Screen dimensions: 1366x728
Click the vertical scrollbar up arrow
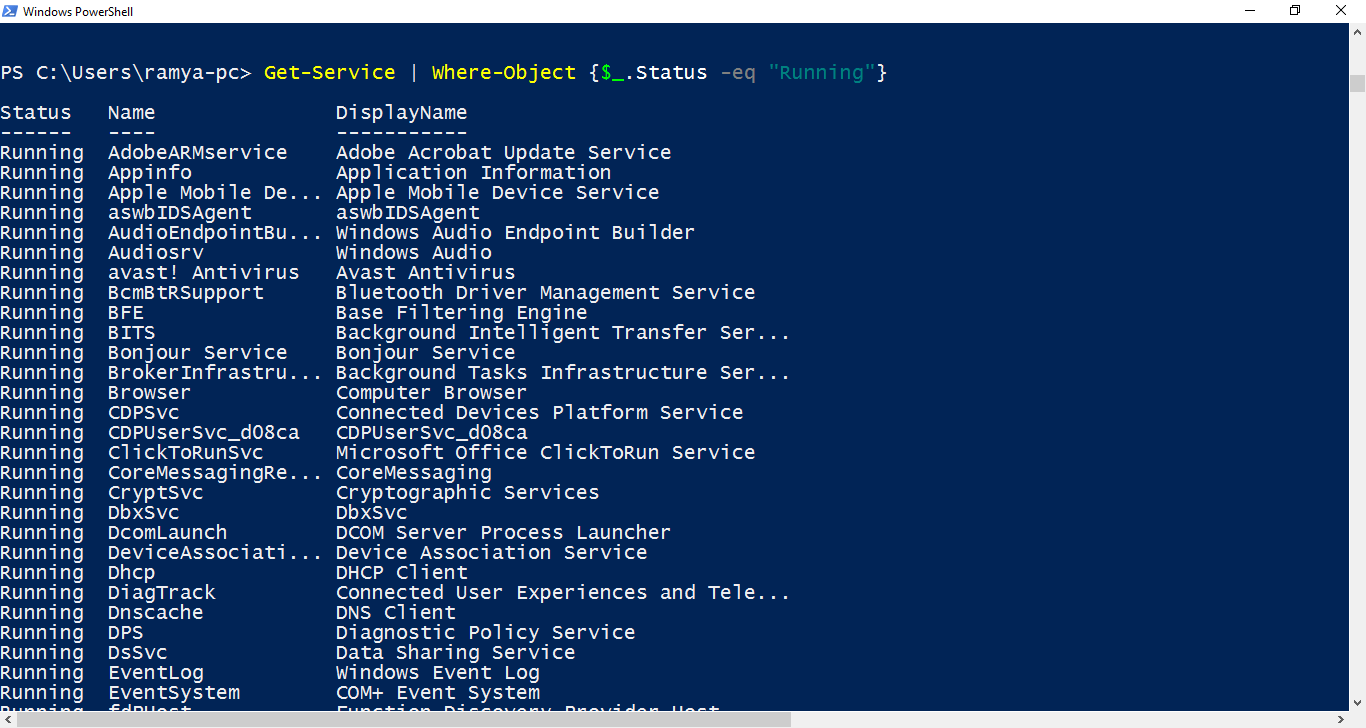pyautogui.click(x=1357, y=32)
